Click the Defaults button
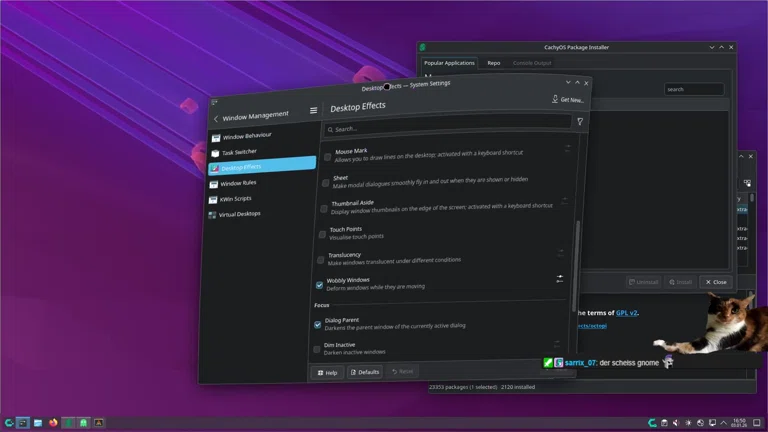This screenshot has height=432, width=768. pyautogui.click(x=365, y=372)
